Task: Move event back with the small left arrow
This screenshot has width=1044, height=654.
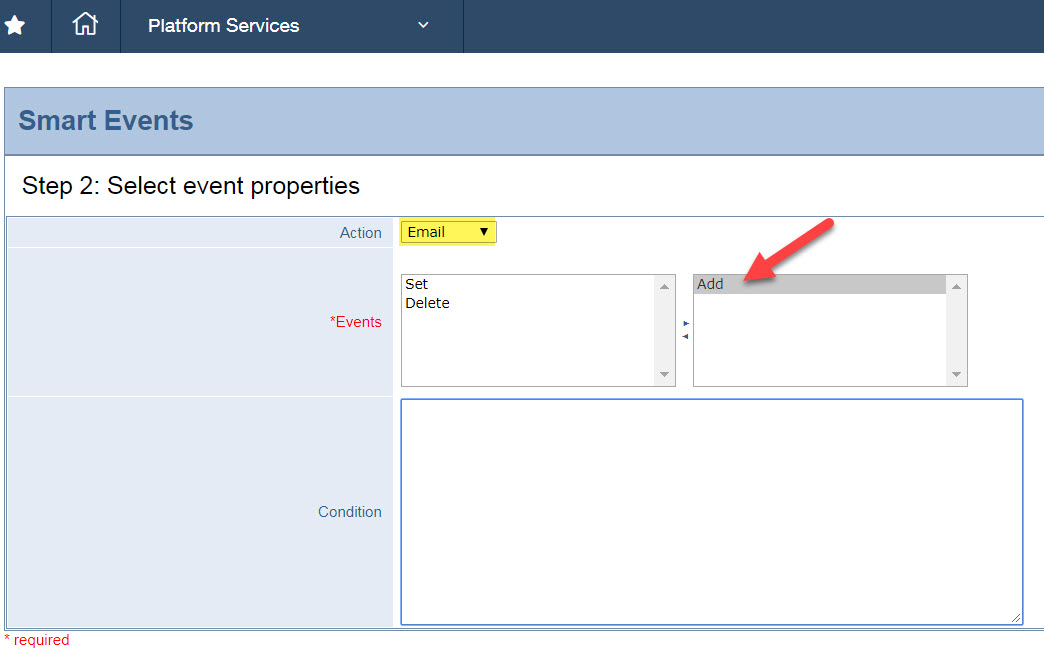Action: point(685,337)
